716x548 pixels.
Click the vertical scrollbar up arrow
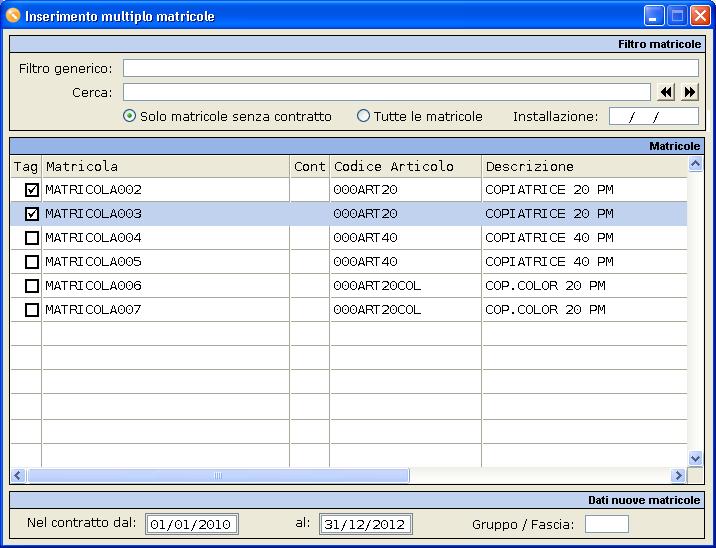tap(695, 163)
